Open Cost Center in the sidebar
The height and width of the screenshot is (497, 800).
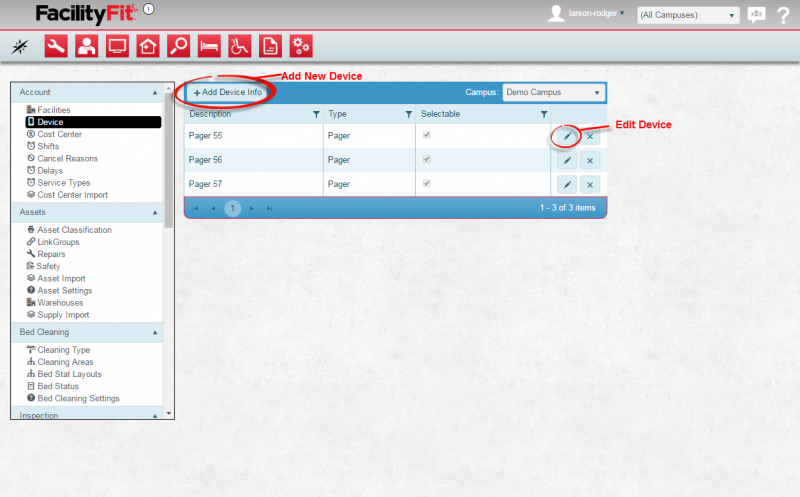pyautogui.click(x=54, y=134)
